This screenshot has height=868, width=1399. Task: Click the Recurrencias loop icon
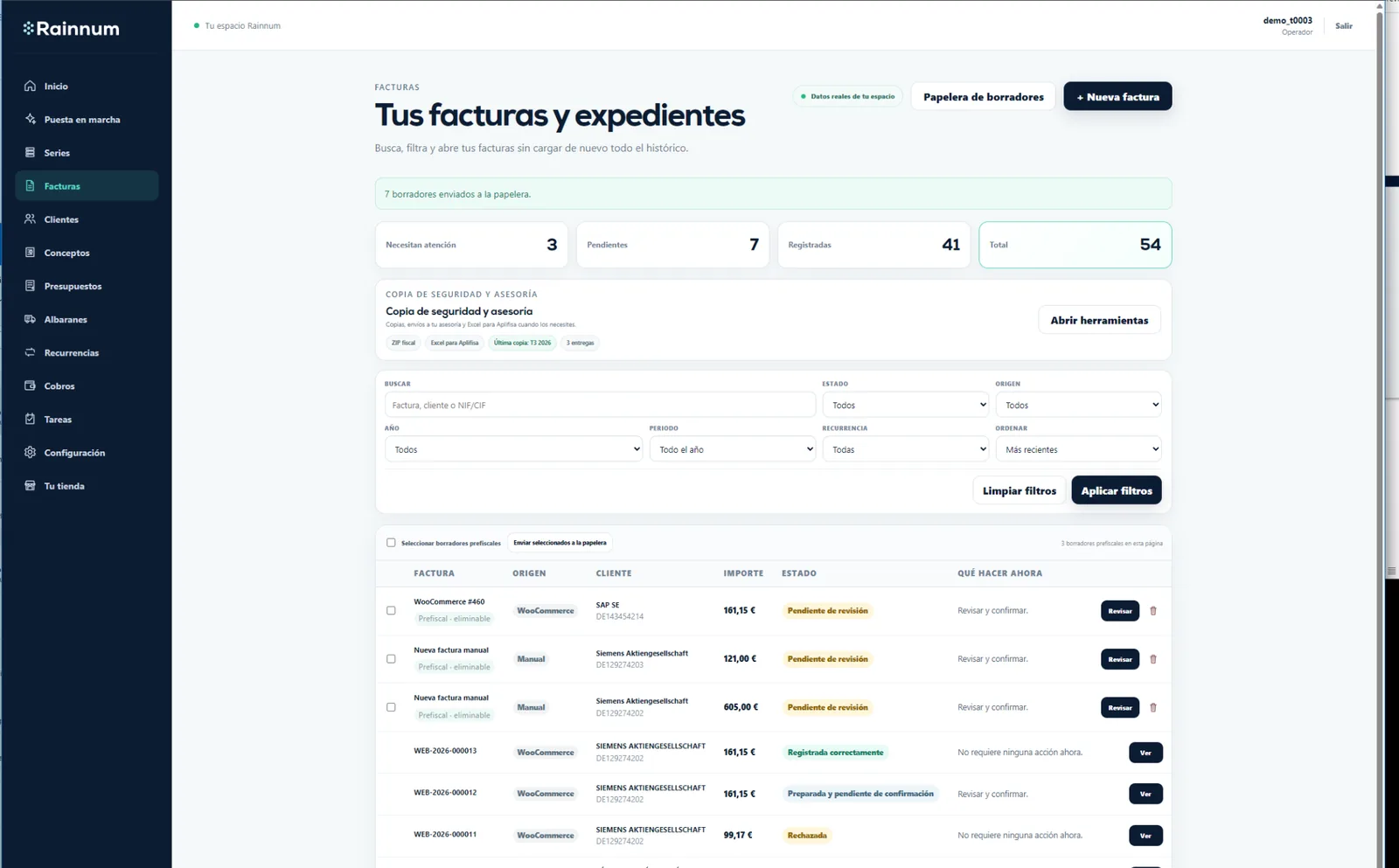point(30,352)
